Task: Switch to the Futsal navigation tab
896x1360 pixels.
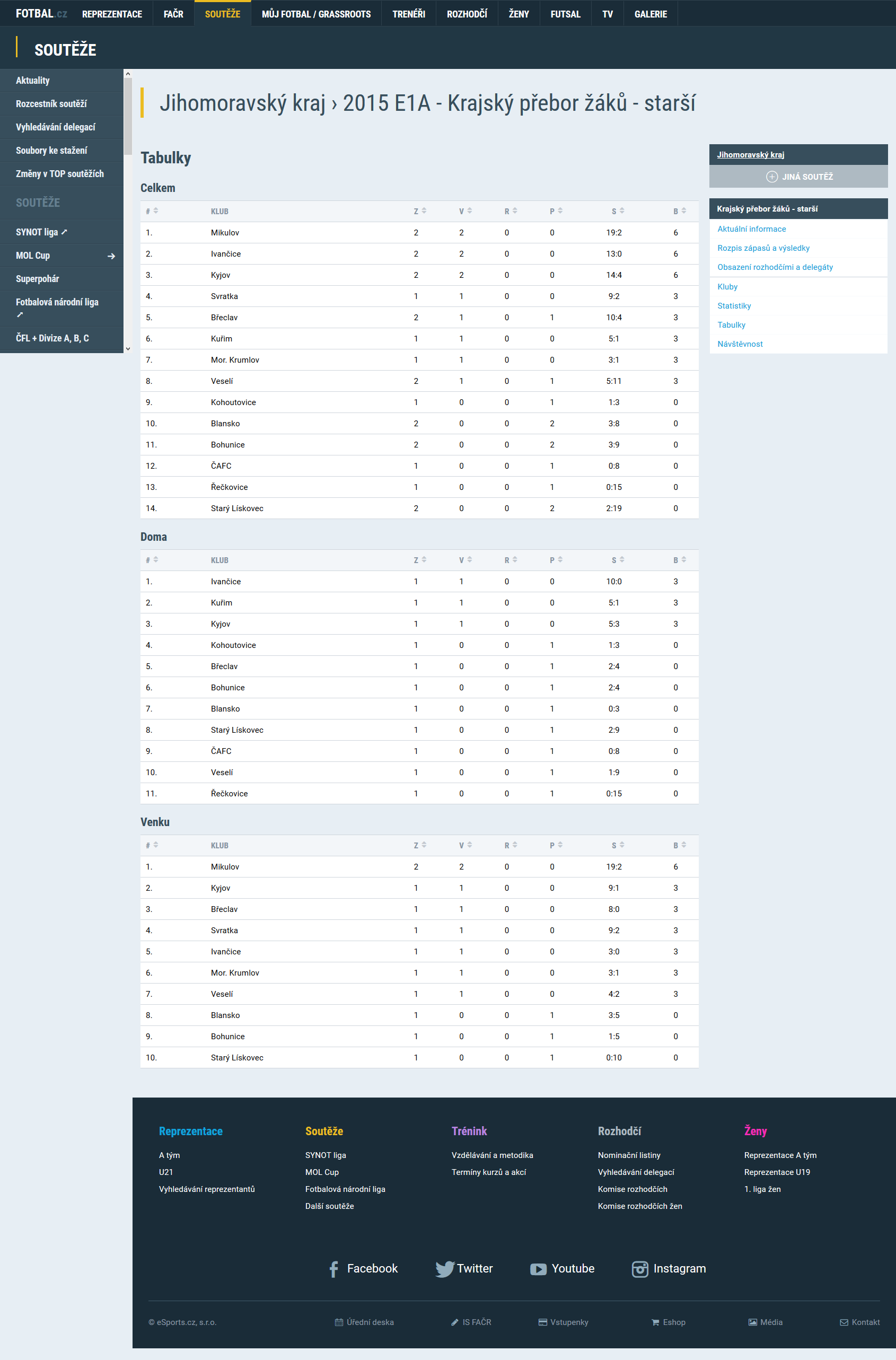Action: 565,14
